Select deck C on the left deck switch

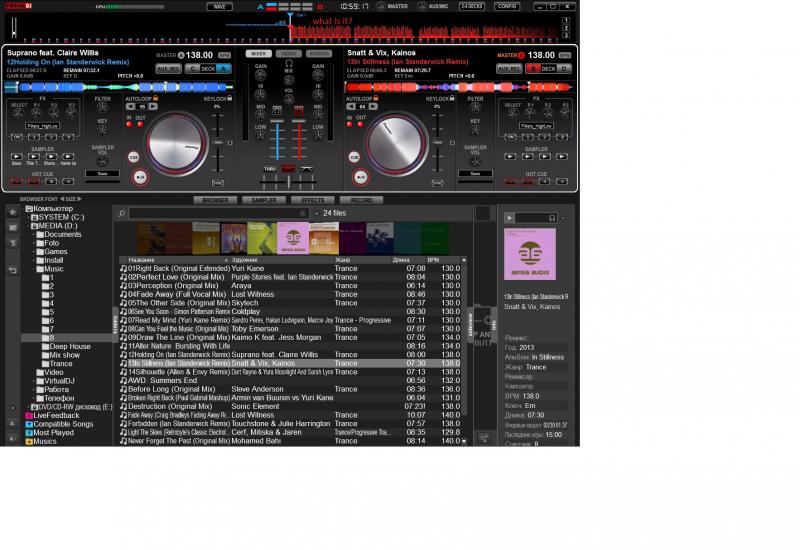pos(192,68)
